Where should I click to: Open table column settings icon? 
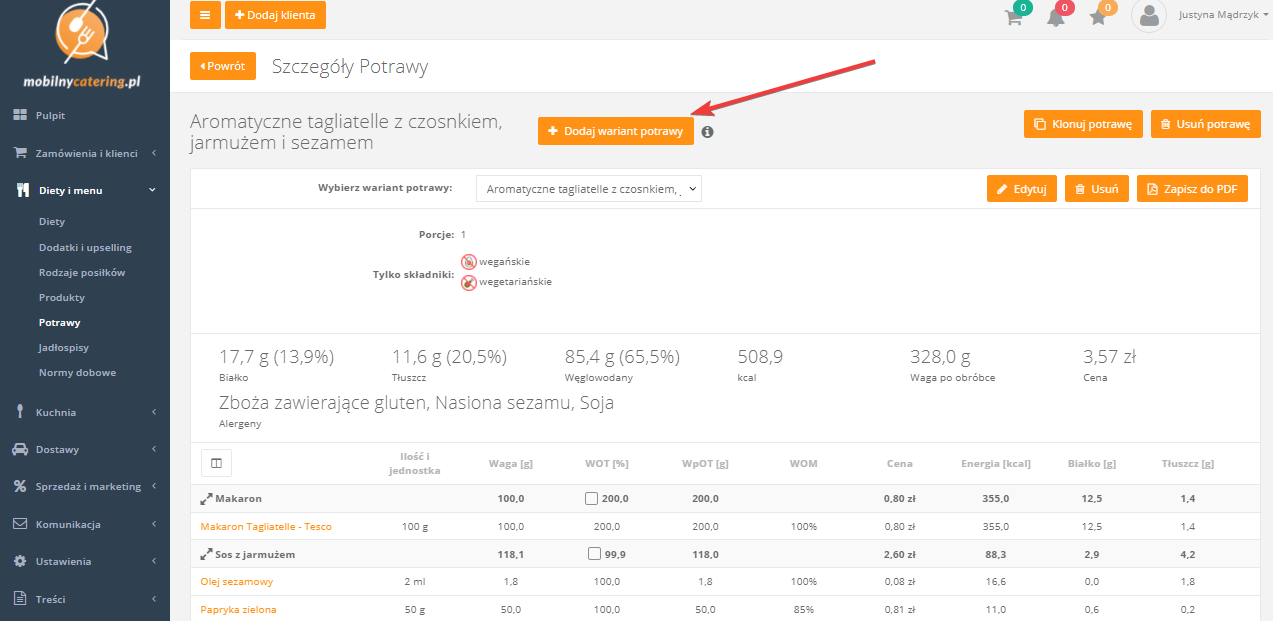point(216,462)
